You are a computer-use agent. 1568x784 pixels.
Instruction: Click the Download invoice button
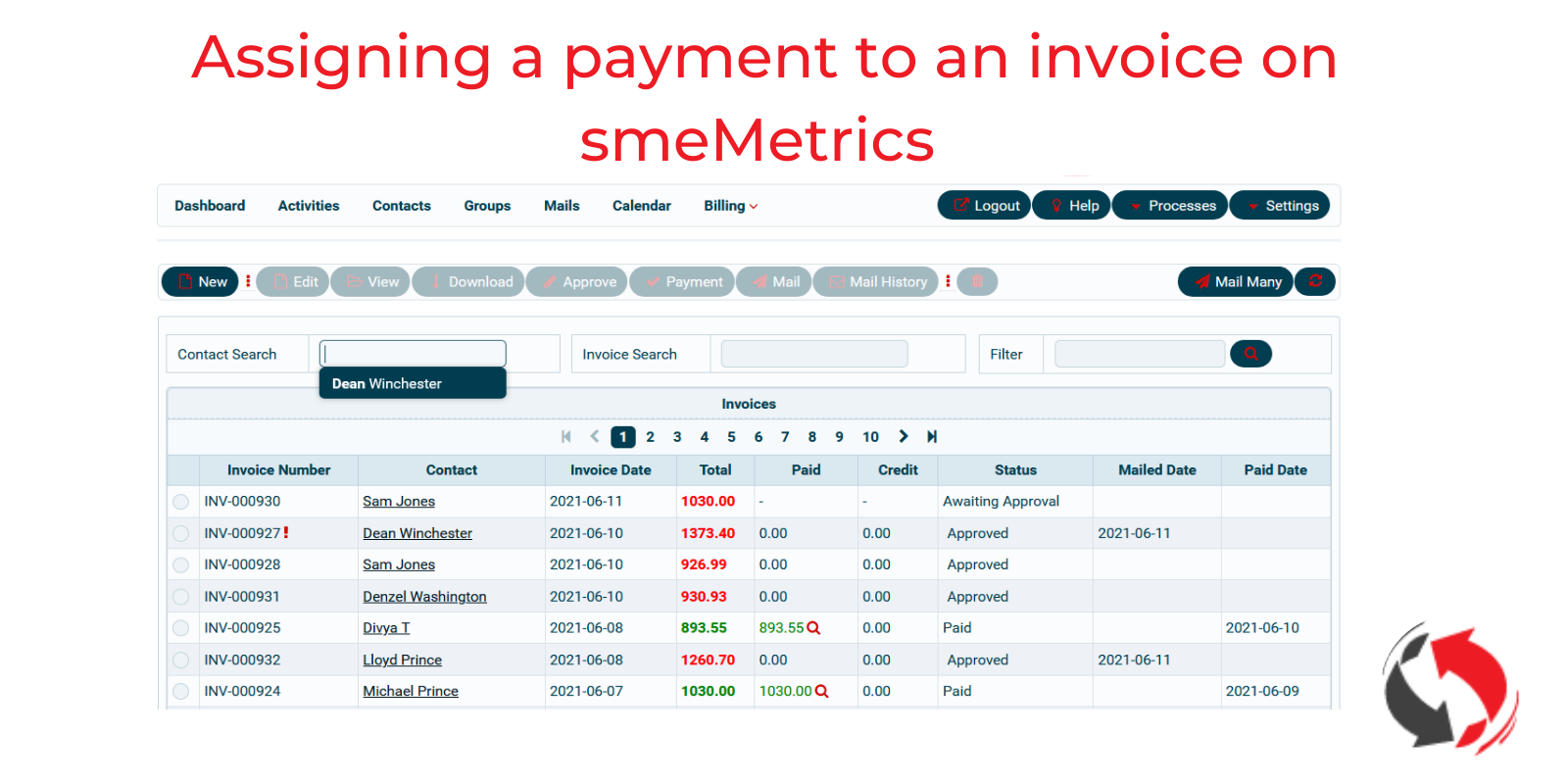point(468,281)
